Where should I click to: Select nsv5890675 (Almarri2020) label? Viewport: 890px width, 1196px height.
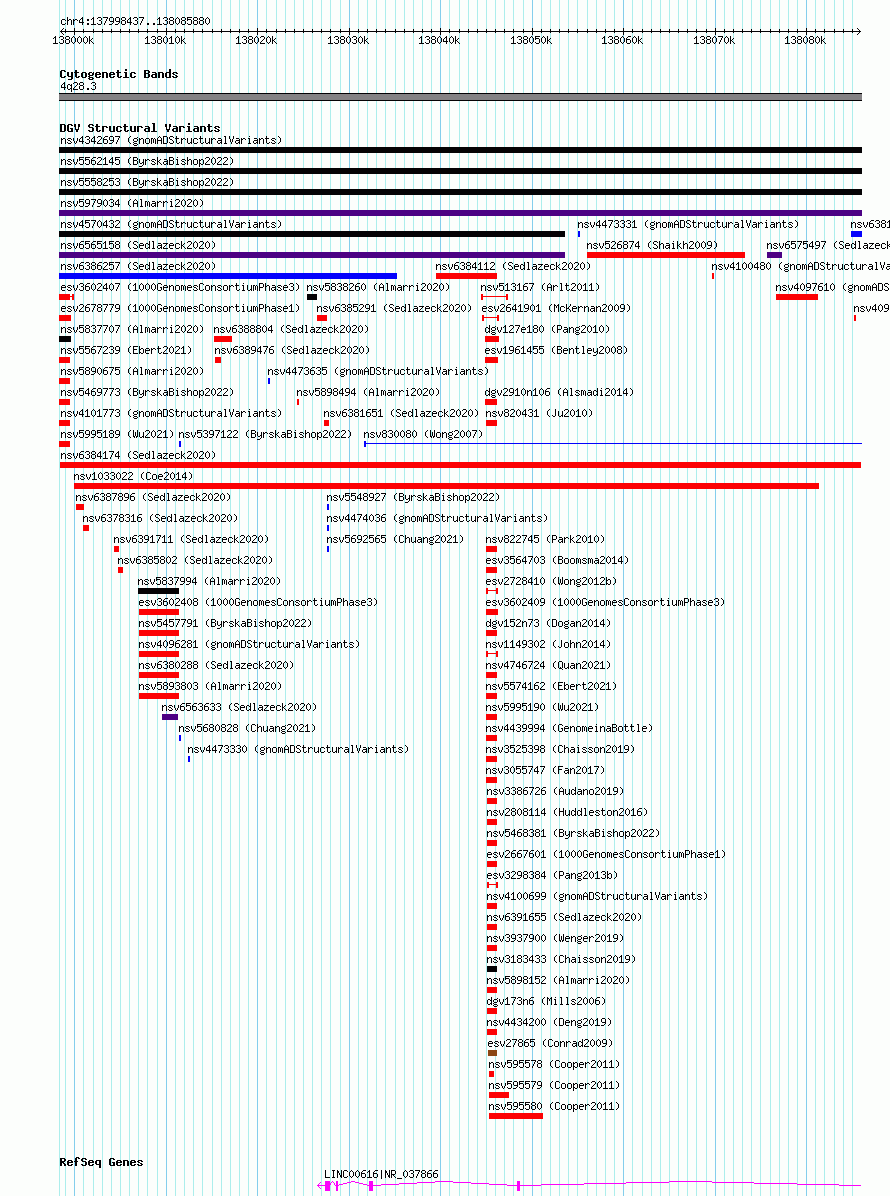pyautogui.click(x=132, y=371)
